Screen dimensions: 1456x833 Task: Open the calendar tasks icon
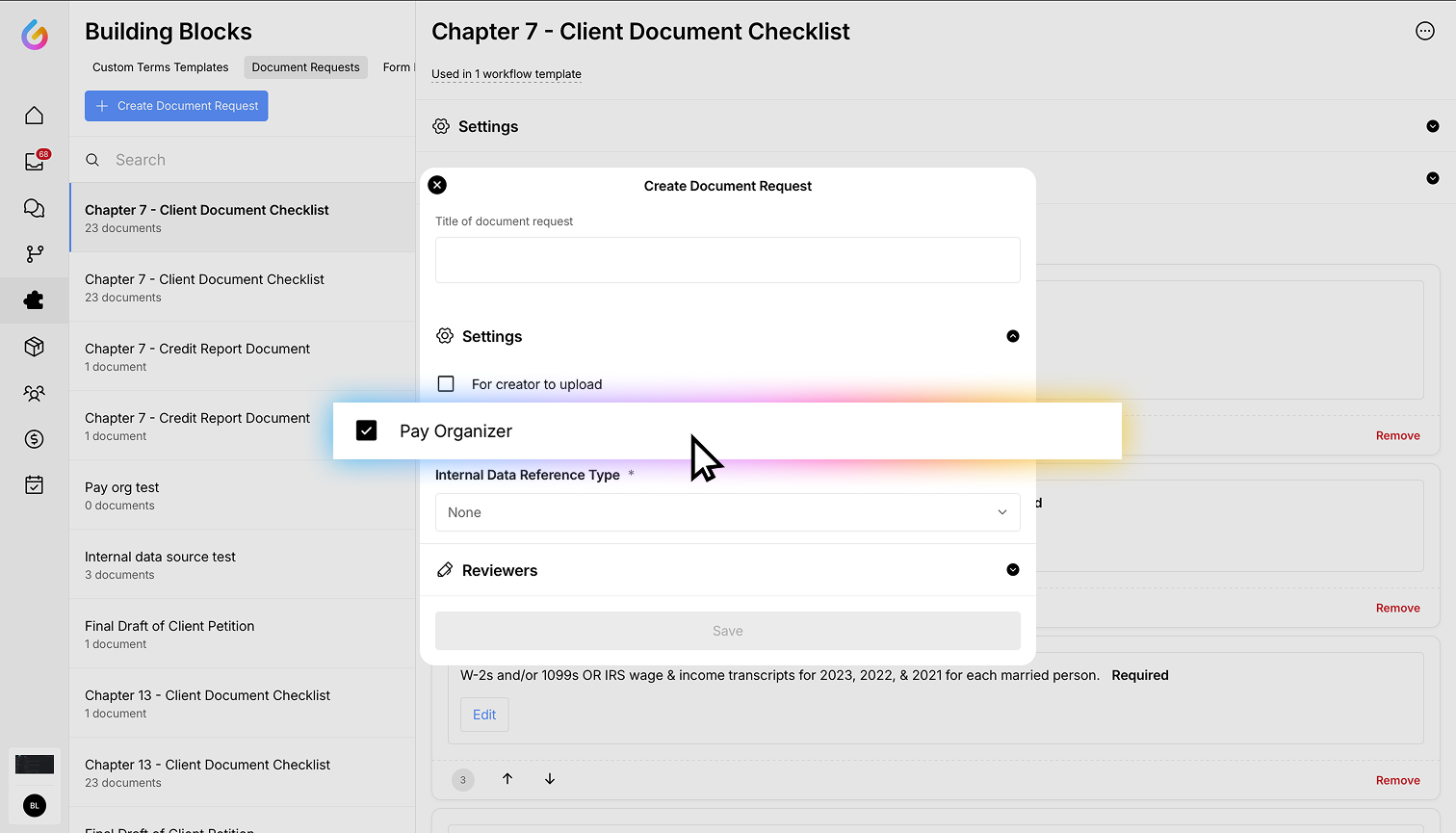coord(35,485)
